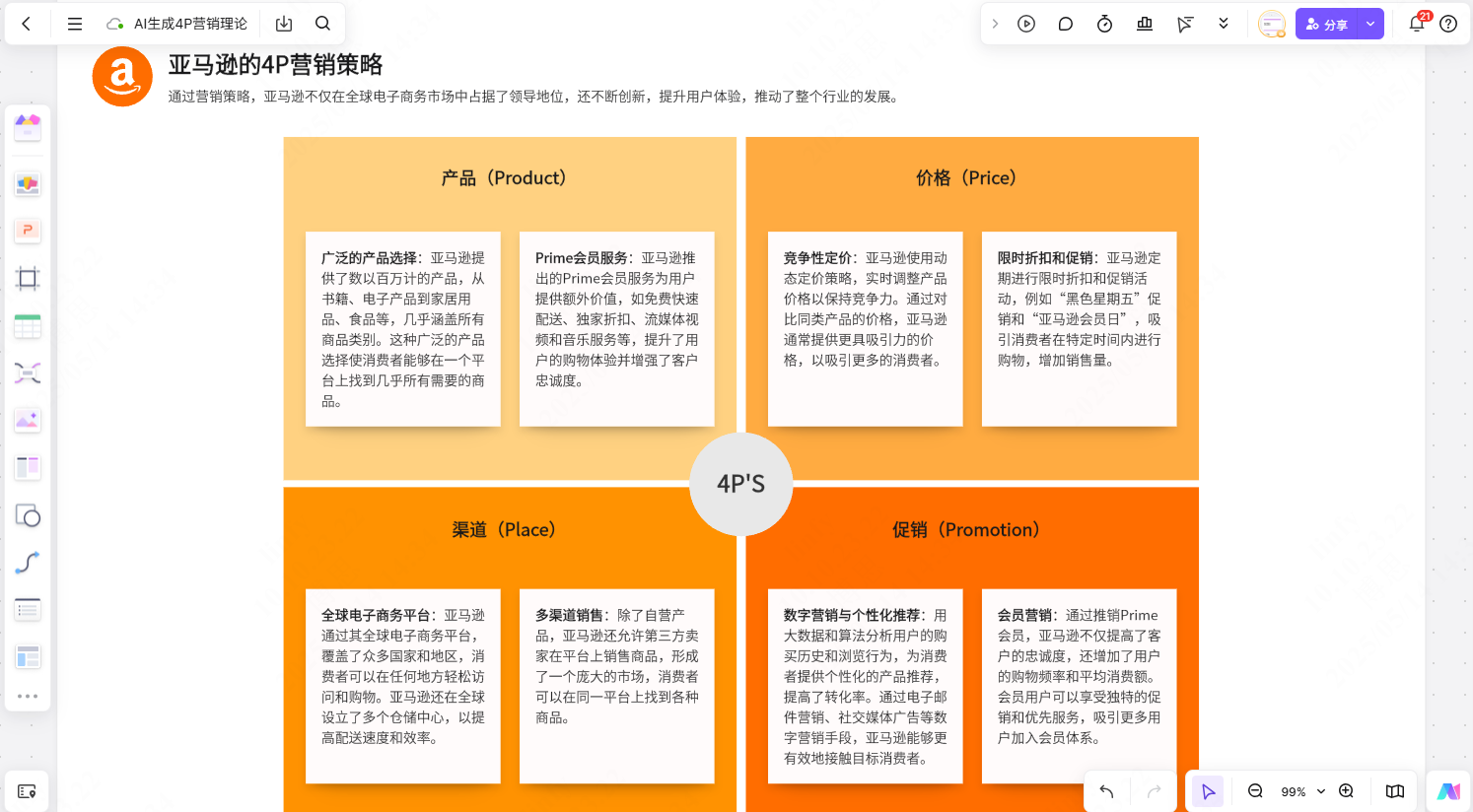Select the kanban board tool

coord(28,467)
